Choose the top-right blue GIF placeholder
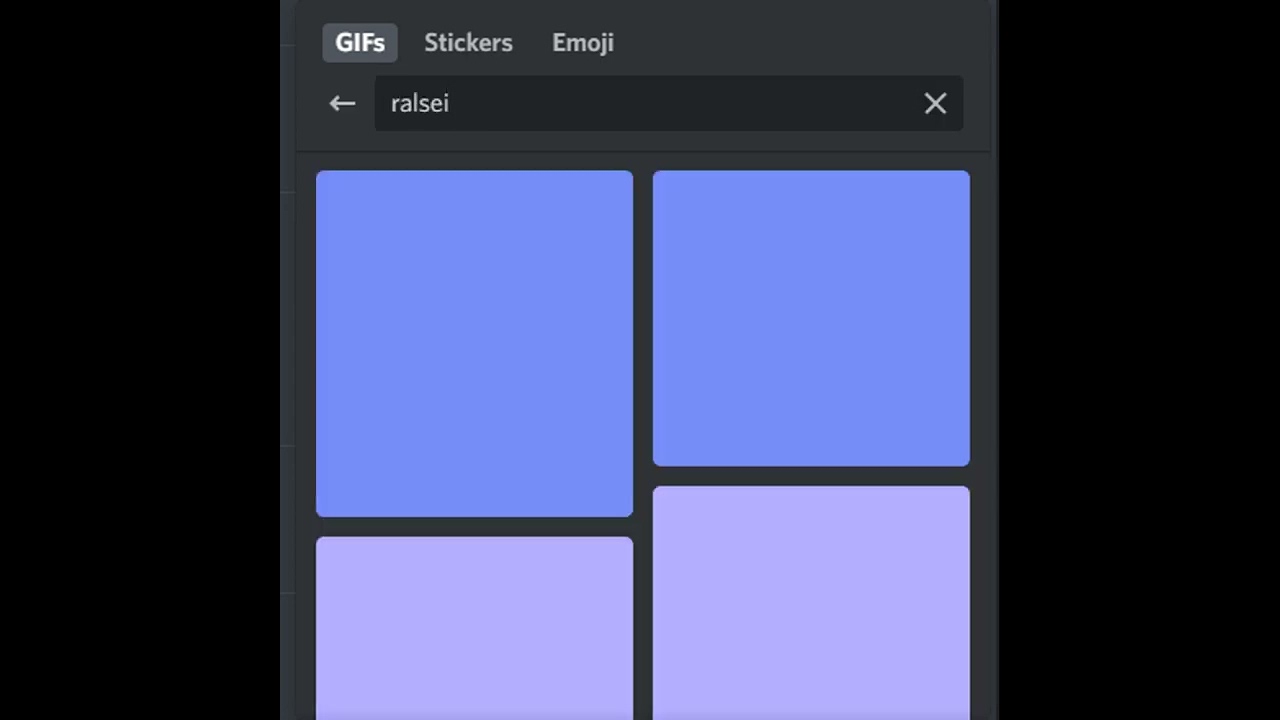This screenshot has width=1280, height=720. 811,318
